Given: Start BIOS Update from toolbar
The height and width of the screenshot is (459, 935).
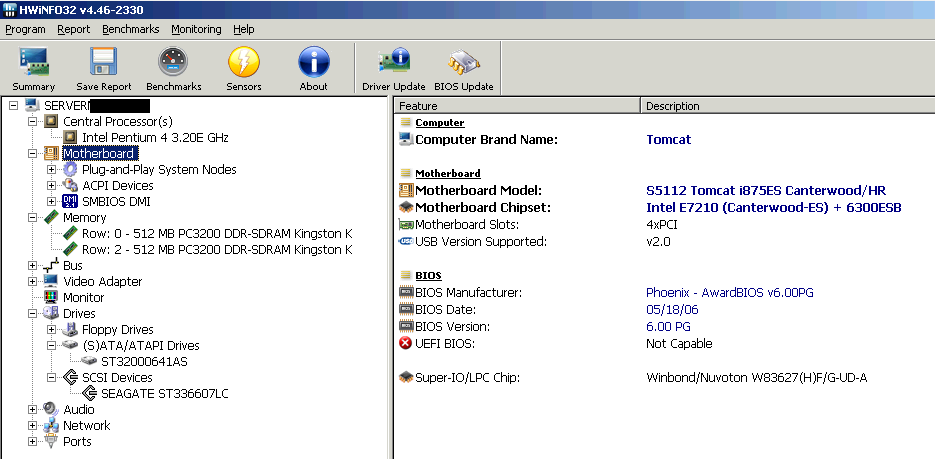Looking at the screenshot, I should point(464,61).
